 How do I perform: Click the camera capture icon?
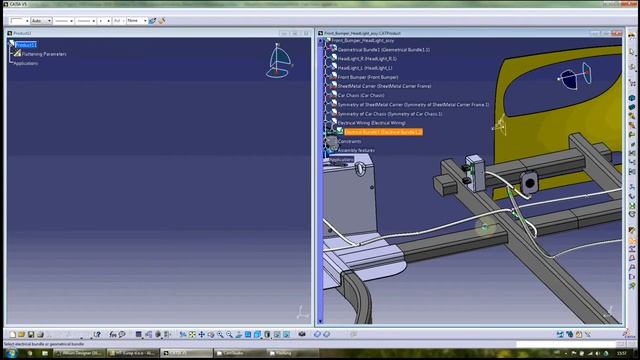pyautogui.click(x=302, y=334)
